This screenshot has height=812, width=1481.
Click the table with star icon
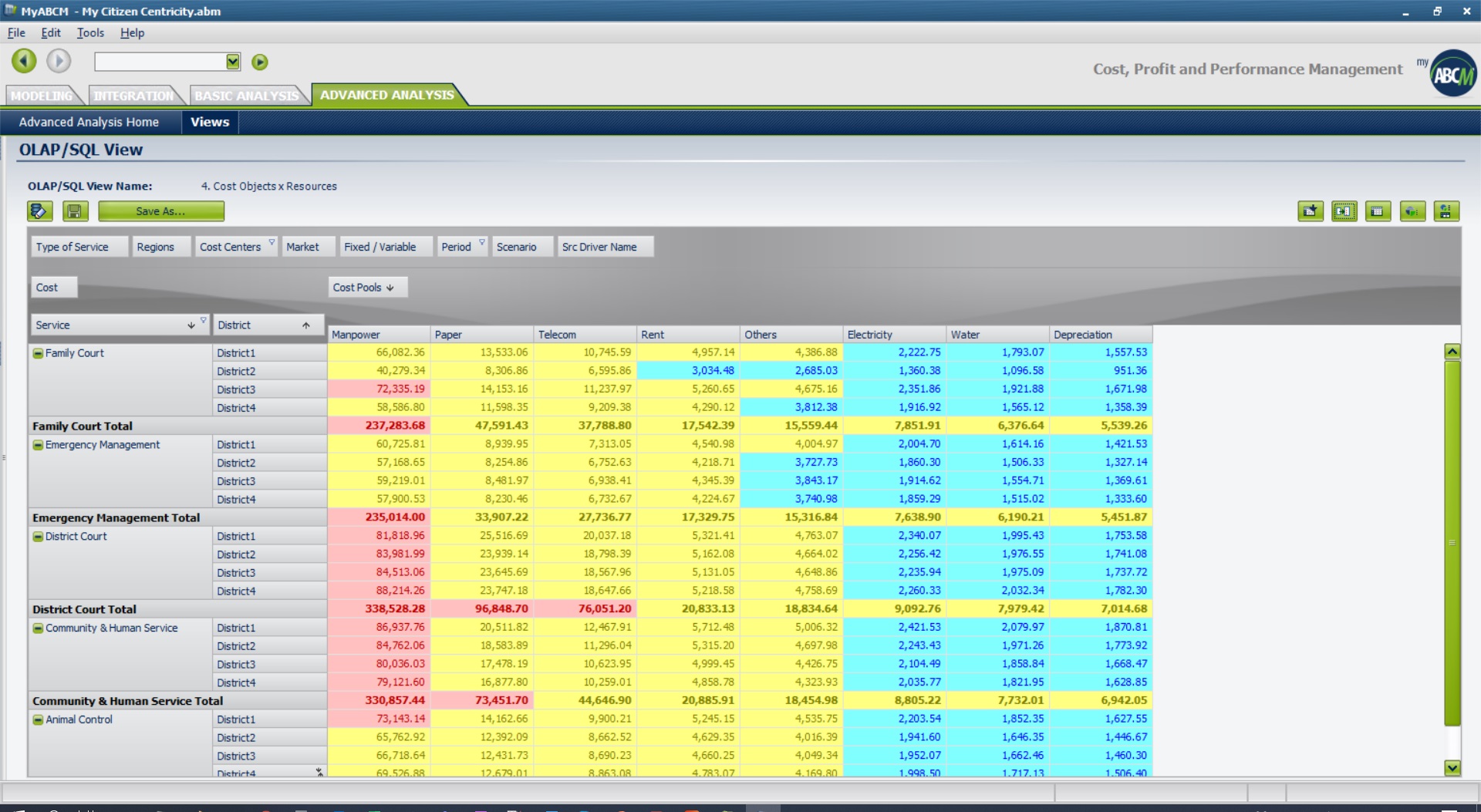click(1310, 211)
